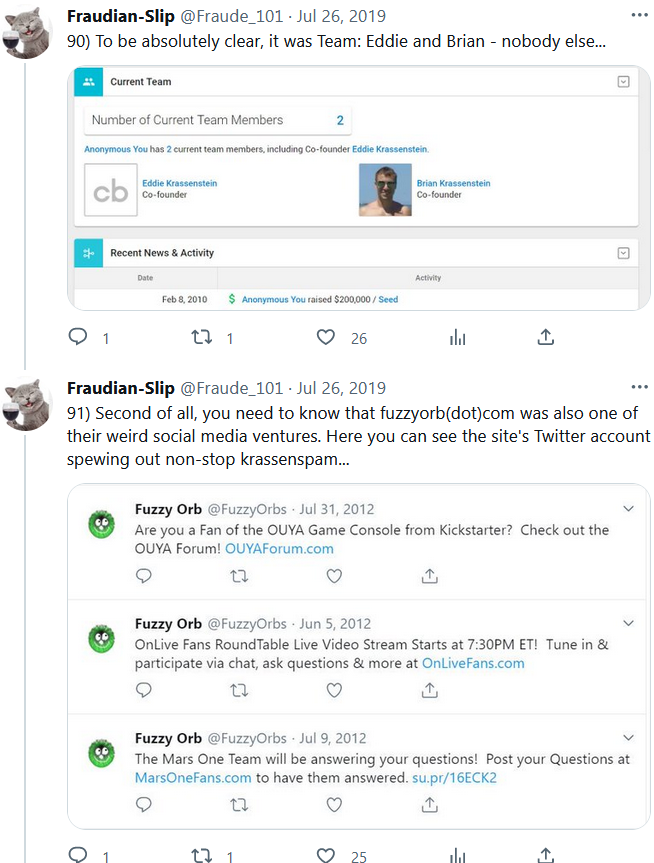Image resolution: width=654 pixels, height=863 pixels.
Task: Open more options for tweet 91
Action: pyautogui.click(x=640, y=387)
